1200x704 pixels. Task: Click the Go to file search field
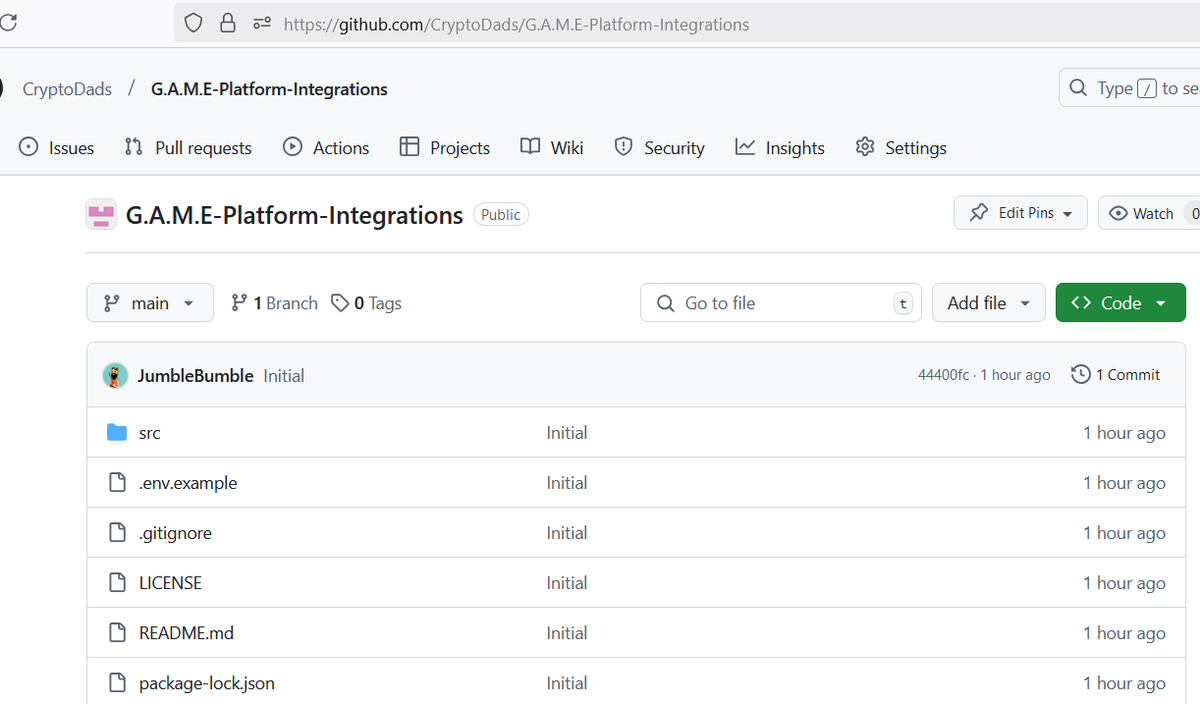click(781, 303)
